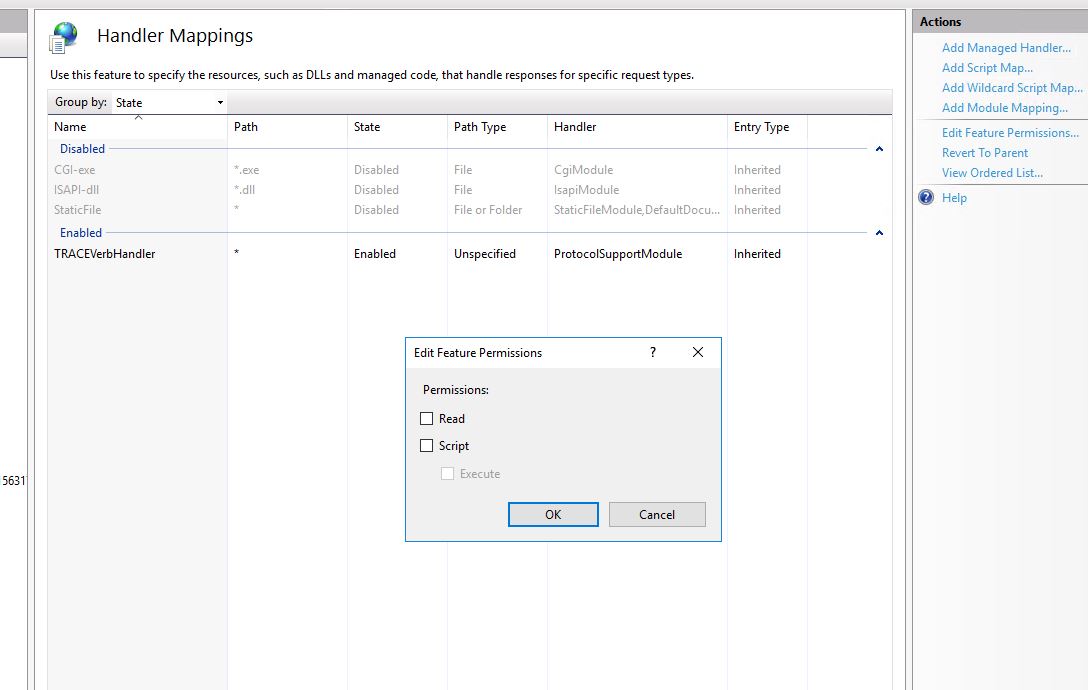Click Add Script Map link
This screenshot has width=1088, height=690.
click(x=987, y=68)
